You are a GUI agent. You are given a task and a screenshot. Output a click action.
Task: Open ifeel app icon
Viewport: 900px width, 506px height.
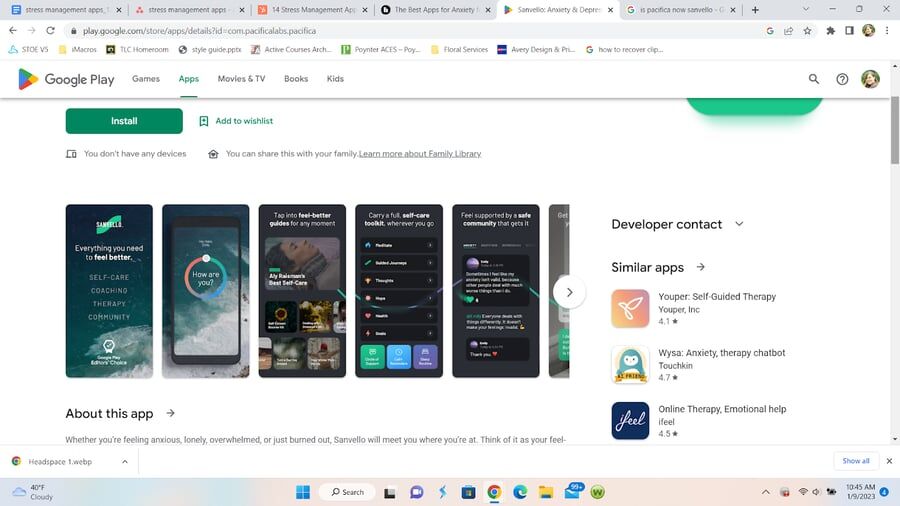coord(630,421)
